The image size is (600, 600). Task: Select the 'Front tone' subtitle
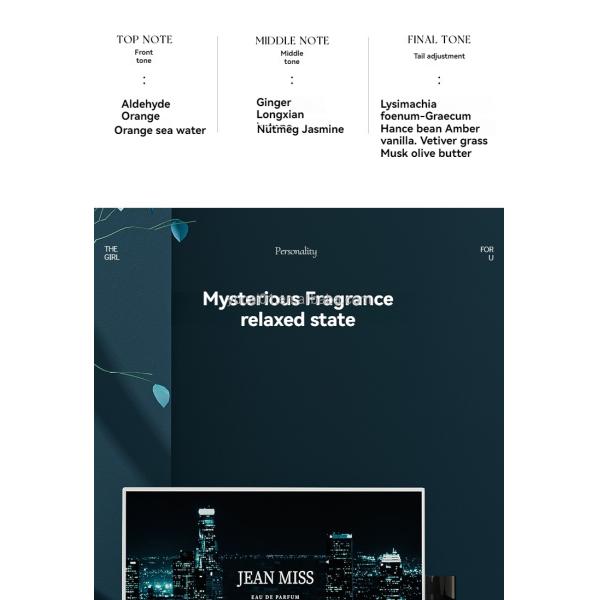[x=143, y=56]
